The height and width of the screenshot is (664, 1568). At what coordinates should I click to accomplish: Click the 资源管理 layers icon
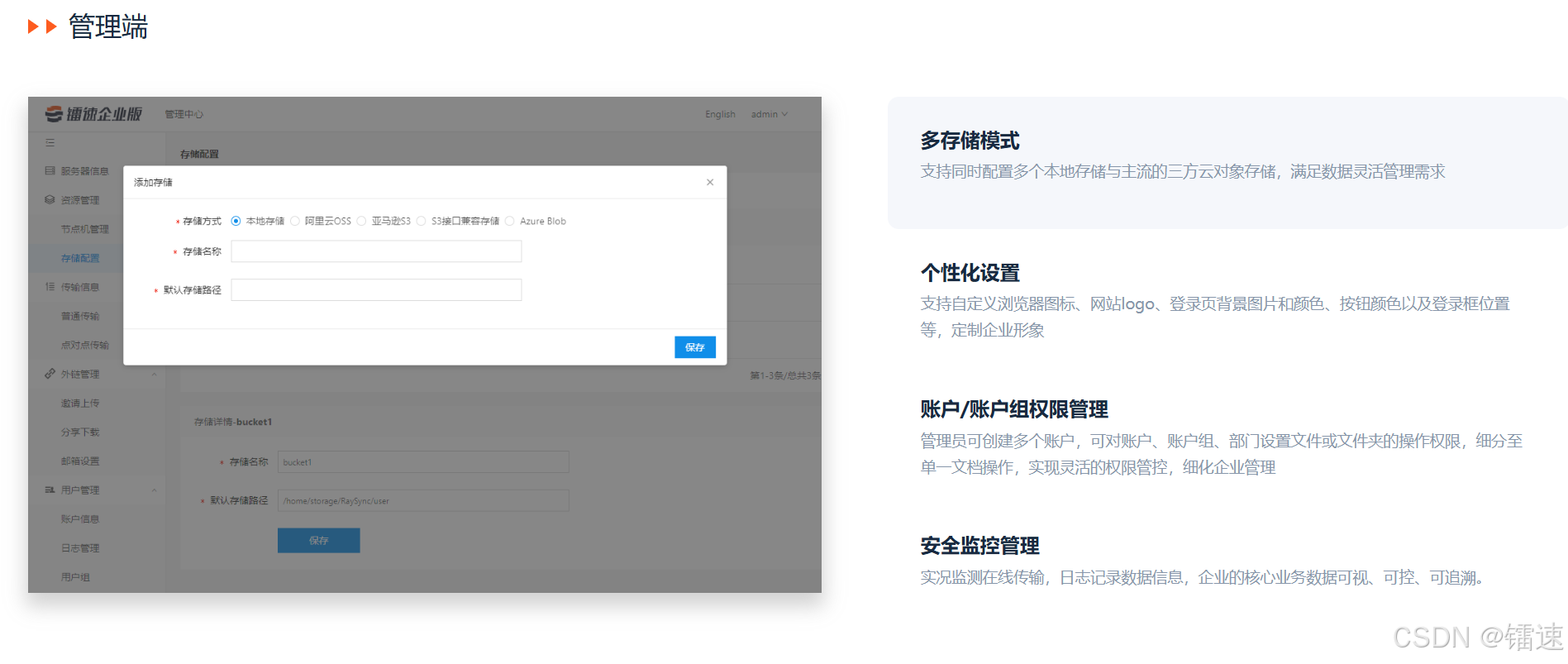[50, 200]
